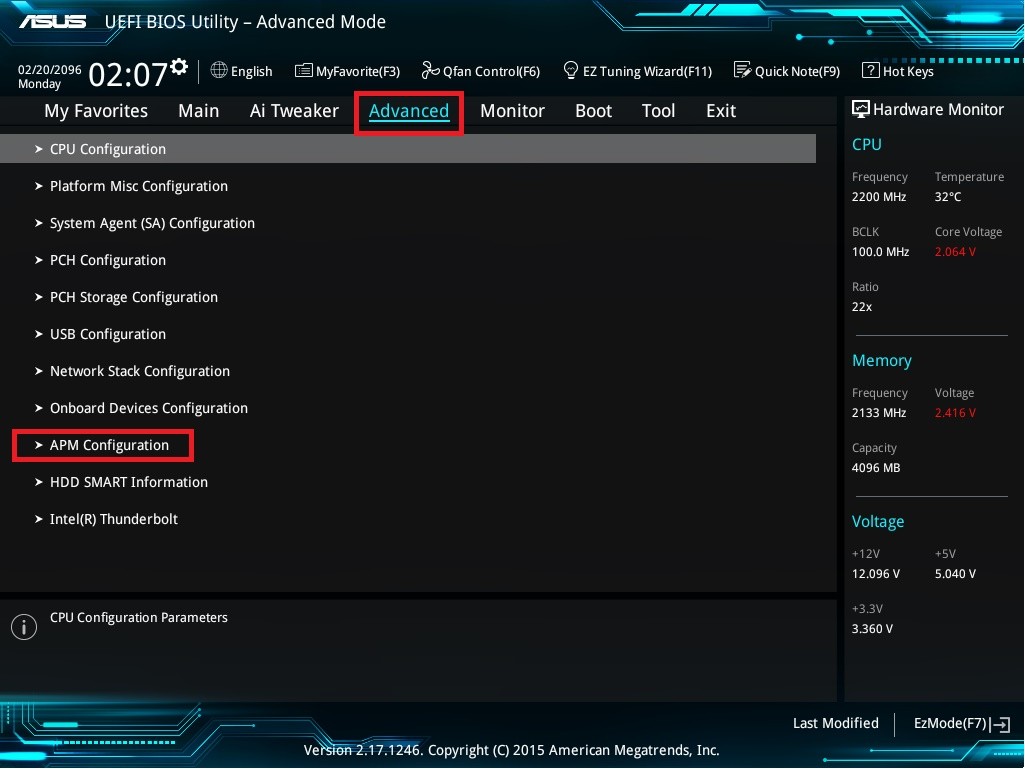Click the 02/20/2096 date text
Viewport: 1025px width, 769px height.
[x=50, y=69]
